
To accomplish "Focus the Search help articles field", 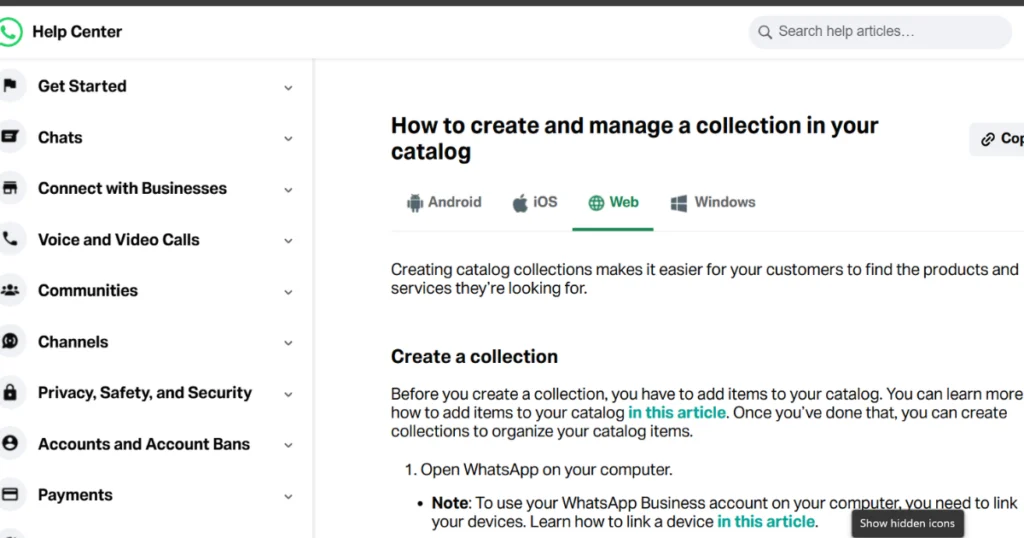I will pos(880,31).
